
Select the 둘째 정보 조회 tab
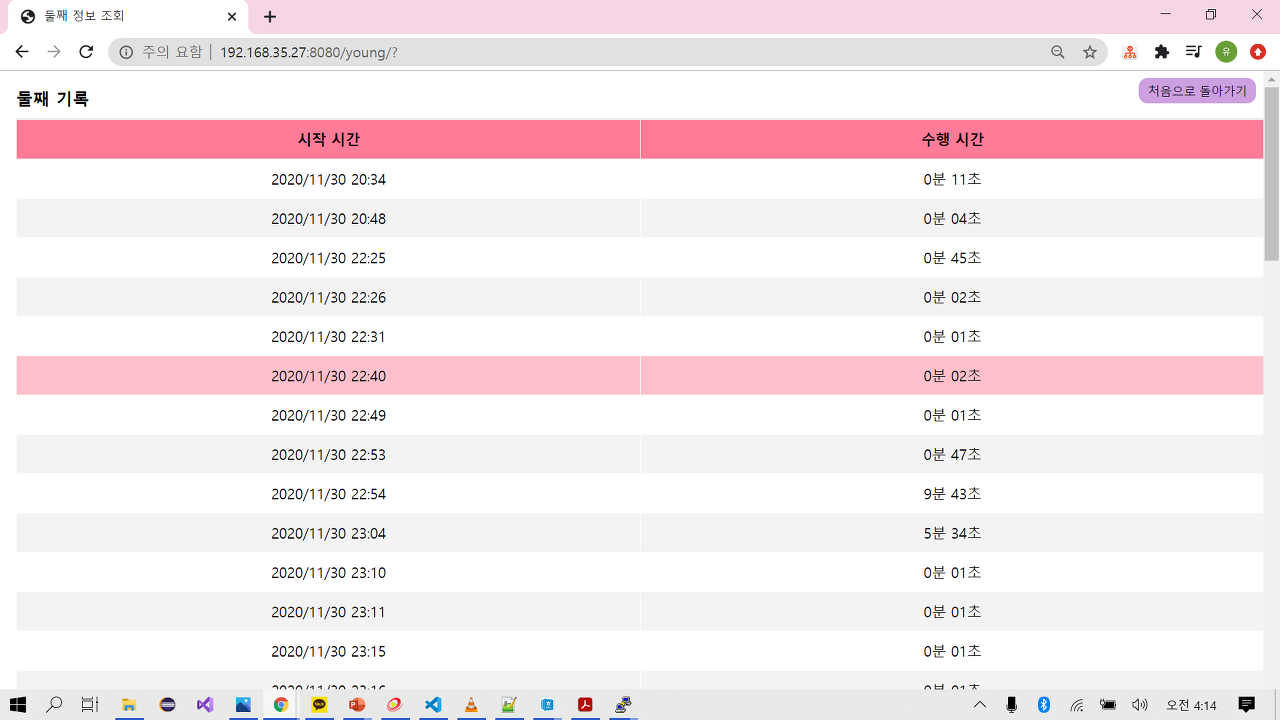tap(120, 17)
